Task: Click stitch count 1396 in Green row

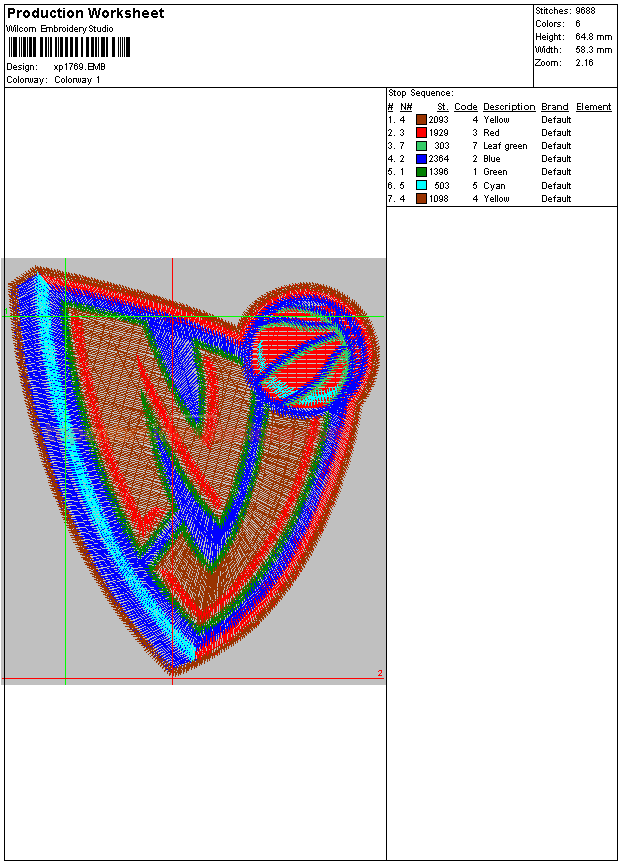Action: pos(439,172)
